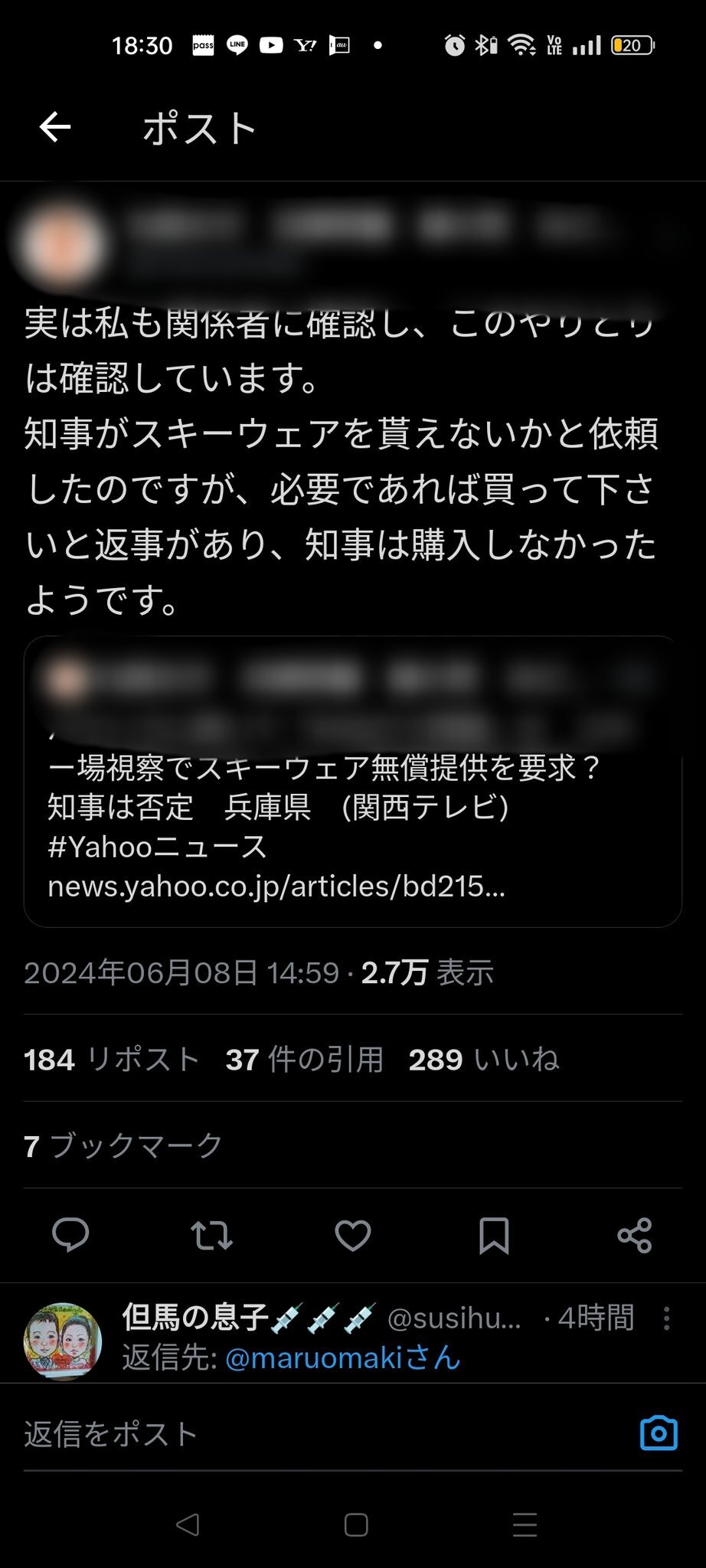Image resolution: width=706 pixels, height=1568 pixels.
Task: Open the 184 リポスト list
Action: (112, 1060)
